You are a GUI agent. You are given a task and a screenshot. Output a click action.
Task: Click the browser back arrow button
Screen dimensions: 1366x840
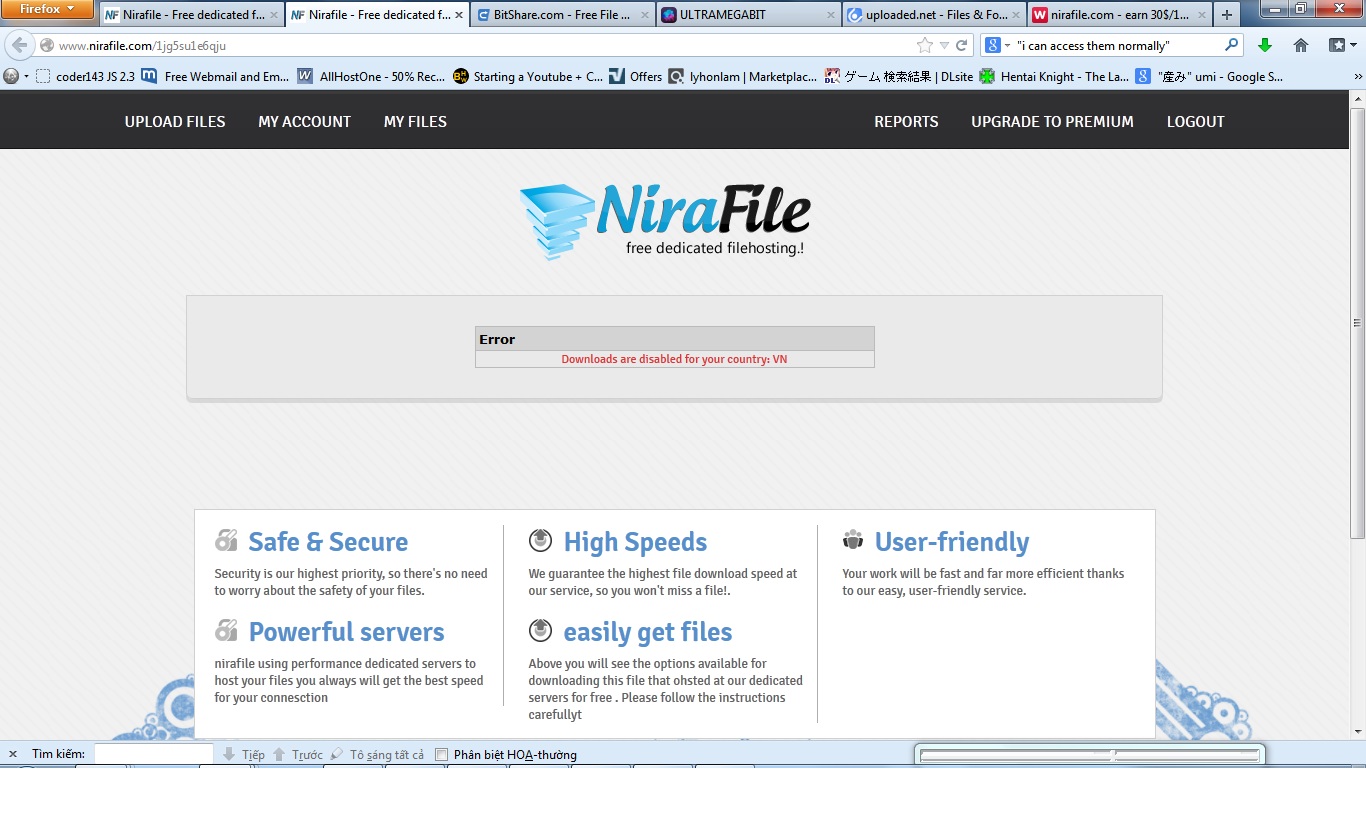(19, 46)
